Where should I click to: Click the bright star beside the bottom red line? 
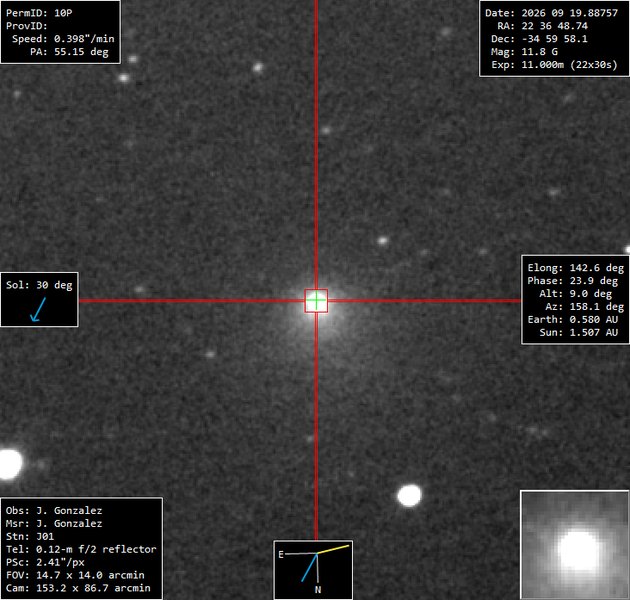click(409, 495)
